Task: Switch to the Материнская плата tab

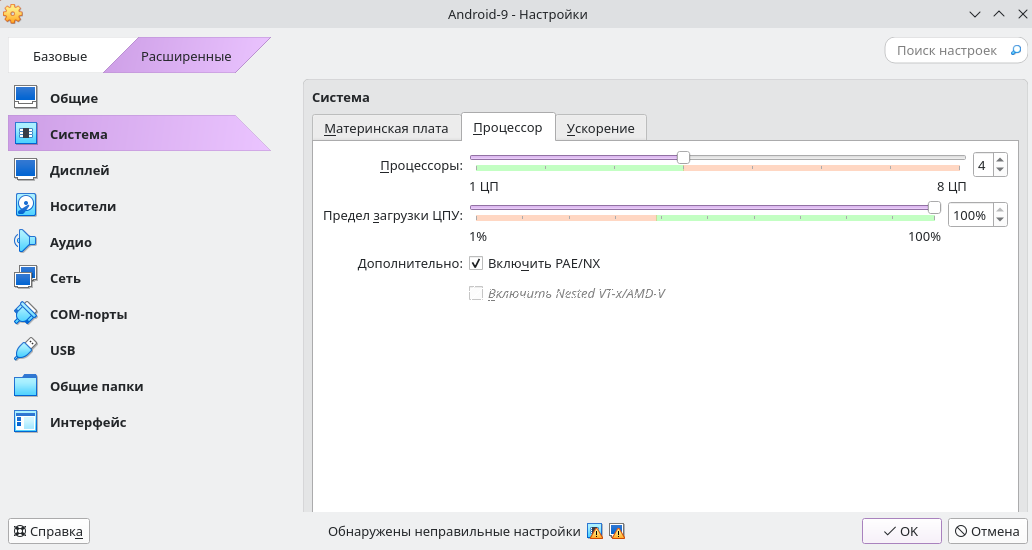Action: [386, 129]
